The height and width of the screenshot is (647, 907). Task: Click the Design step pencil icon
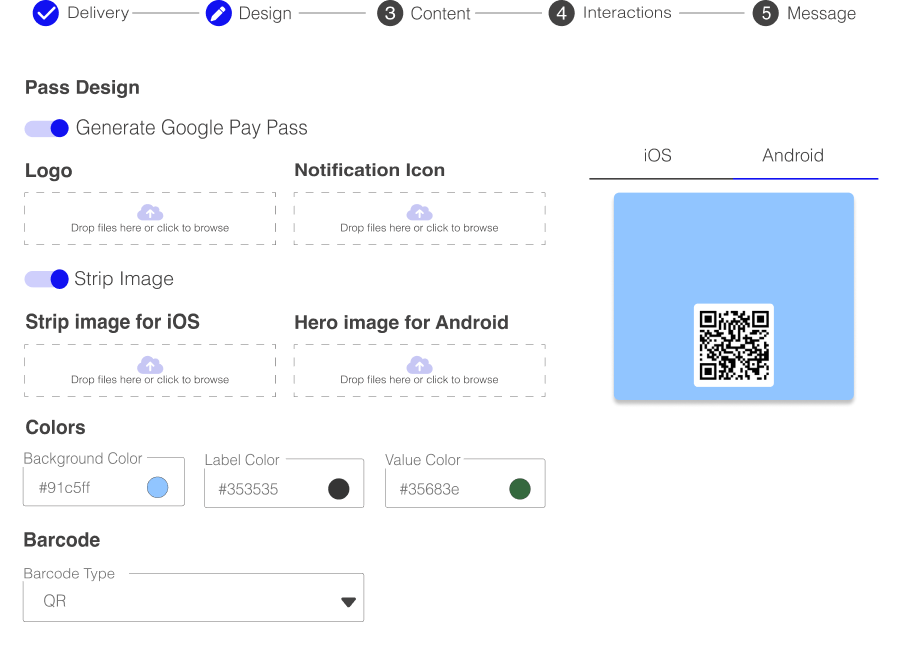click(219, 13)
